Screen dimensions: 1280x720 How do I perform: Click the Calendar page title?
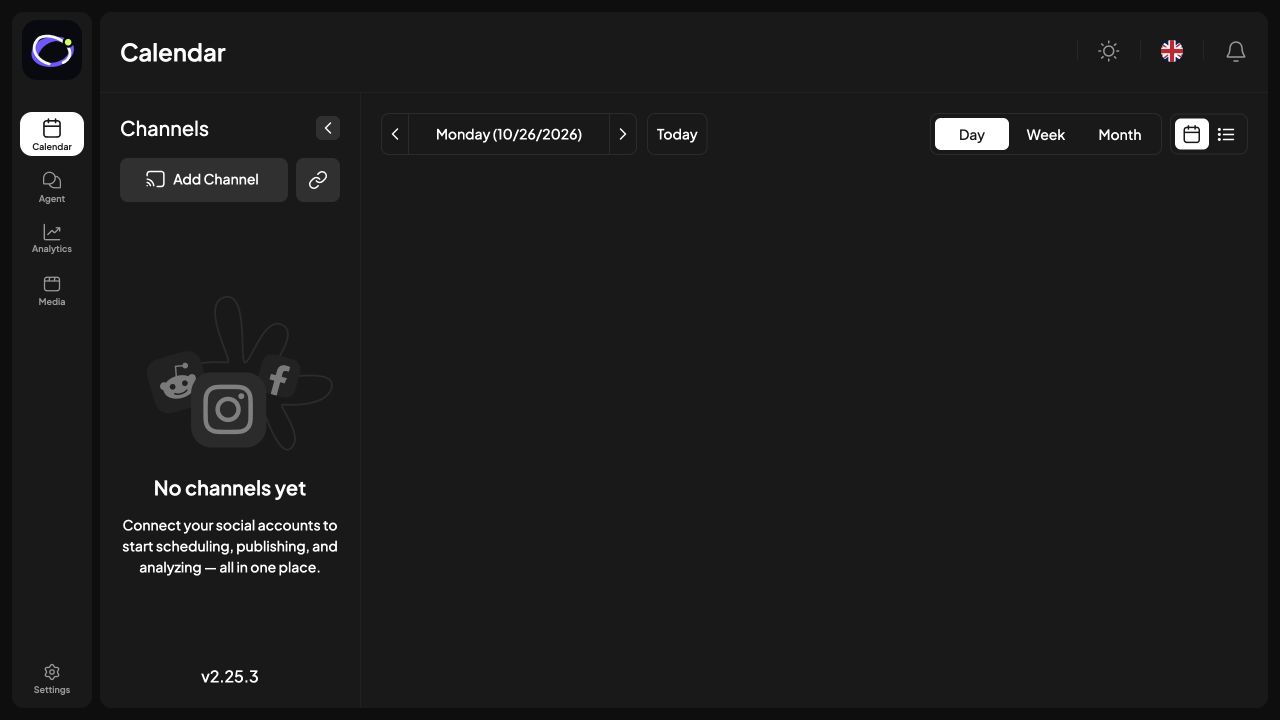point(173,52)
